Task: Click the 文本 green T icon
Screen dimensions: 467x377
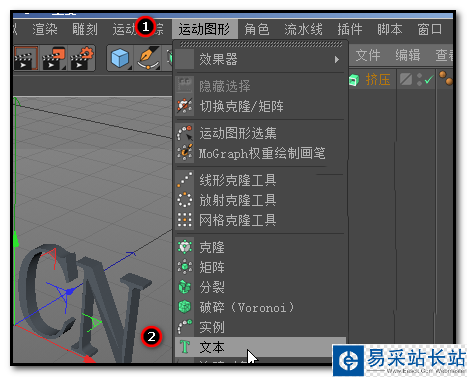Action: 184,347
